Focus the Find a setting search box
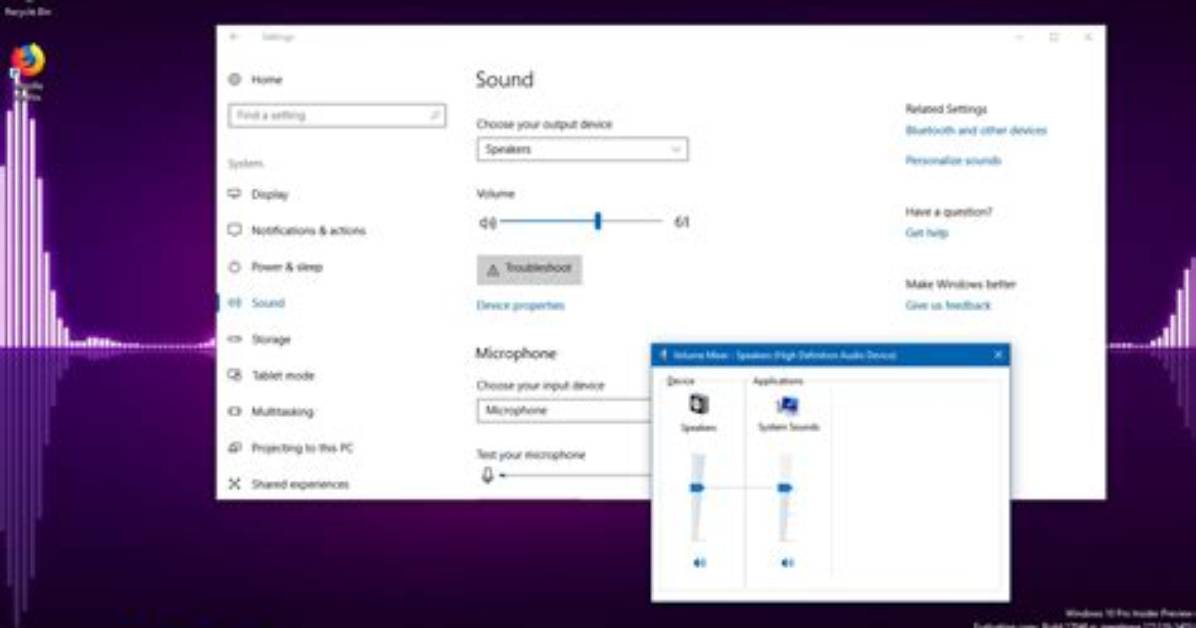1196x628 pixels. [x=336, y=116]
